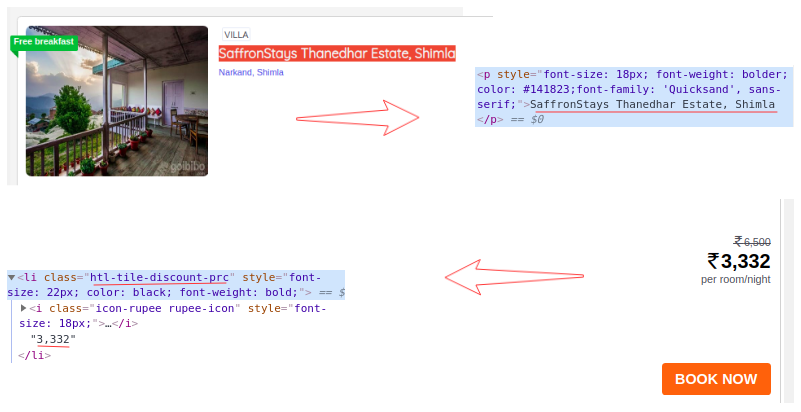This screenshot has height=412, width=801.
Task: Open SaffronStays Thanedhar Estate hotel title
Action: coord(337,53)
